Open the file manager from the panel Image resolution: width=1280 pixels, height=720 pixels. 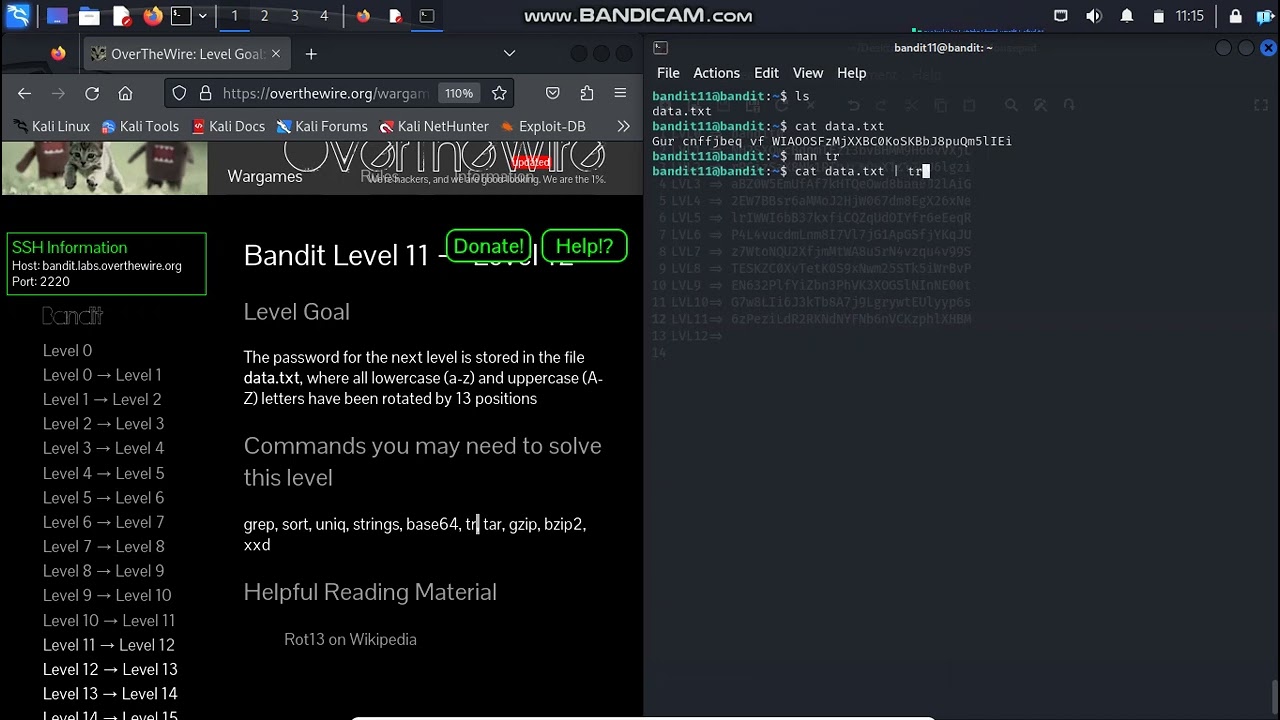89,16
